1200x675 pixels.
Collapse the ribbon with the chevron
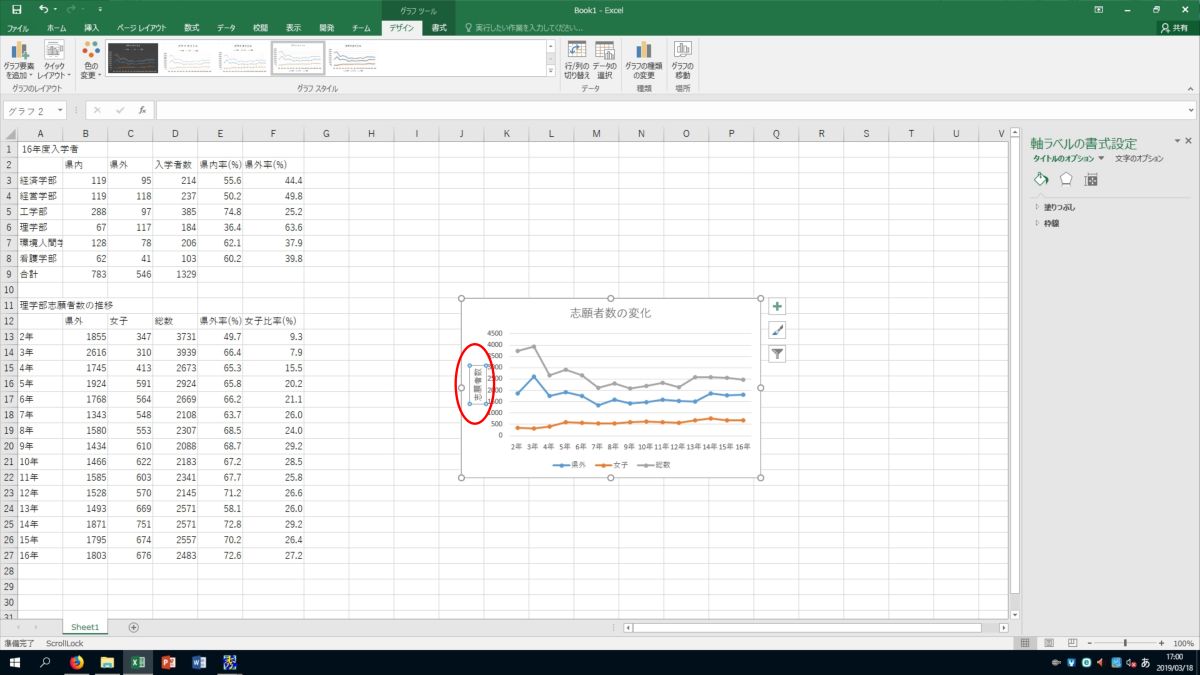pyautogui.click(x=1190, y=88)
